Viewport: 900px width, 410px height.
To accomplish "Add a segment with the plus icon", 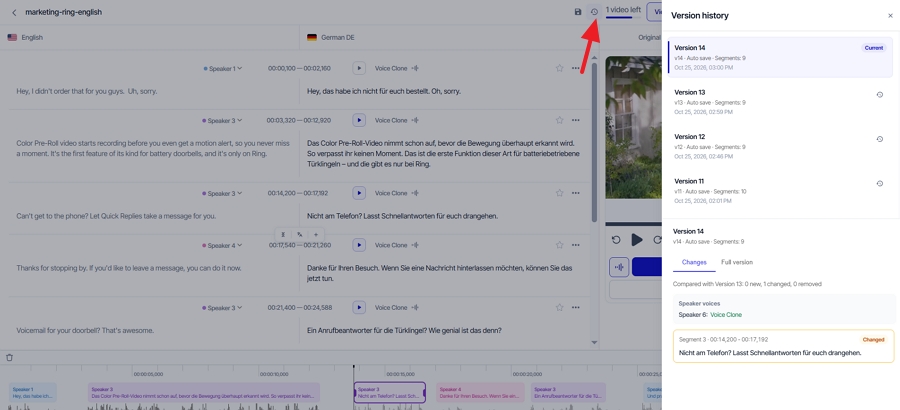I will [316, 234].
